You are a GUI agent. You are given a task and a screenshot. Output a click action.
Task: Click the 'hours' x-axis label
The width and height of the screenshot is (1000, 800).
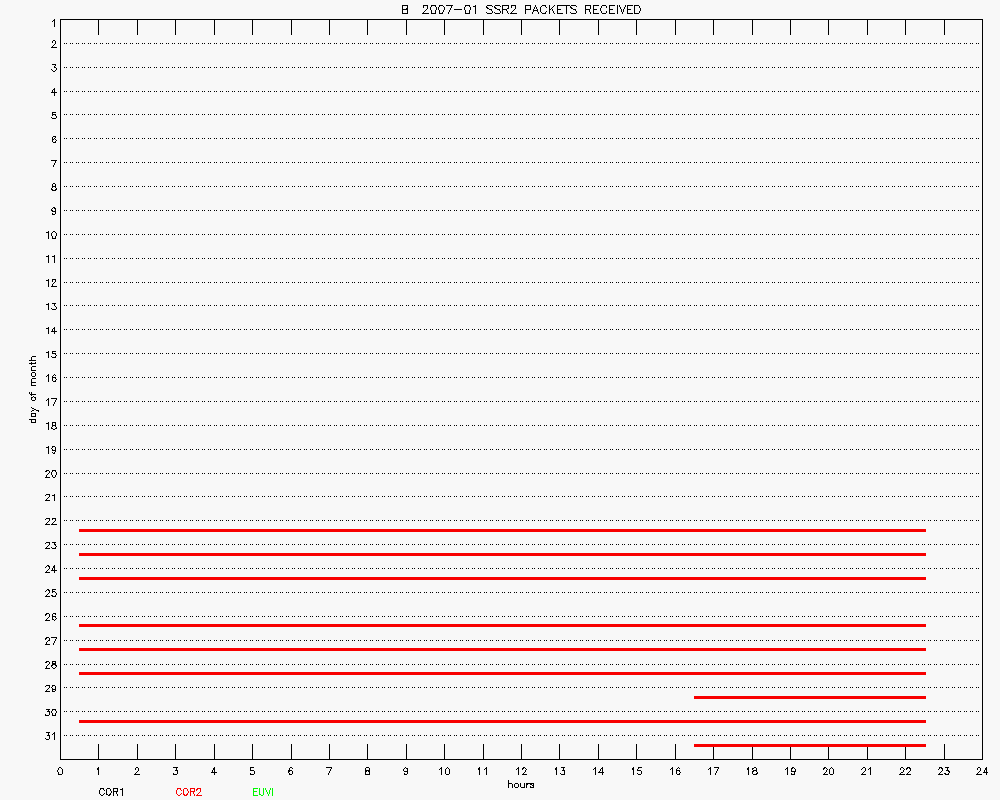coord(520,785)
